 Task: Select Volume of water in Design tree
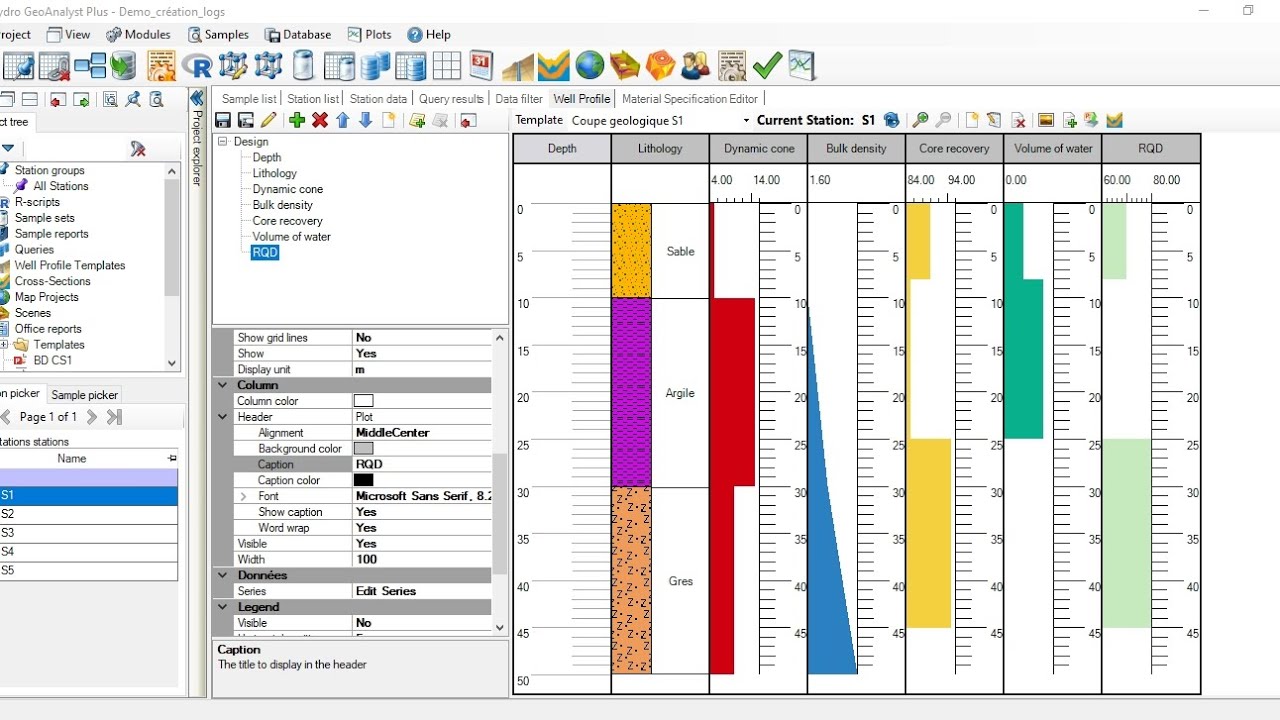[x=291, y=237]
